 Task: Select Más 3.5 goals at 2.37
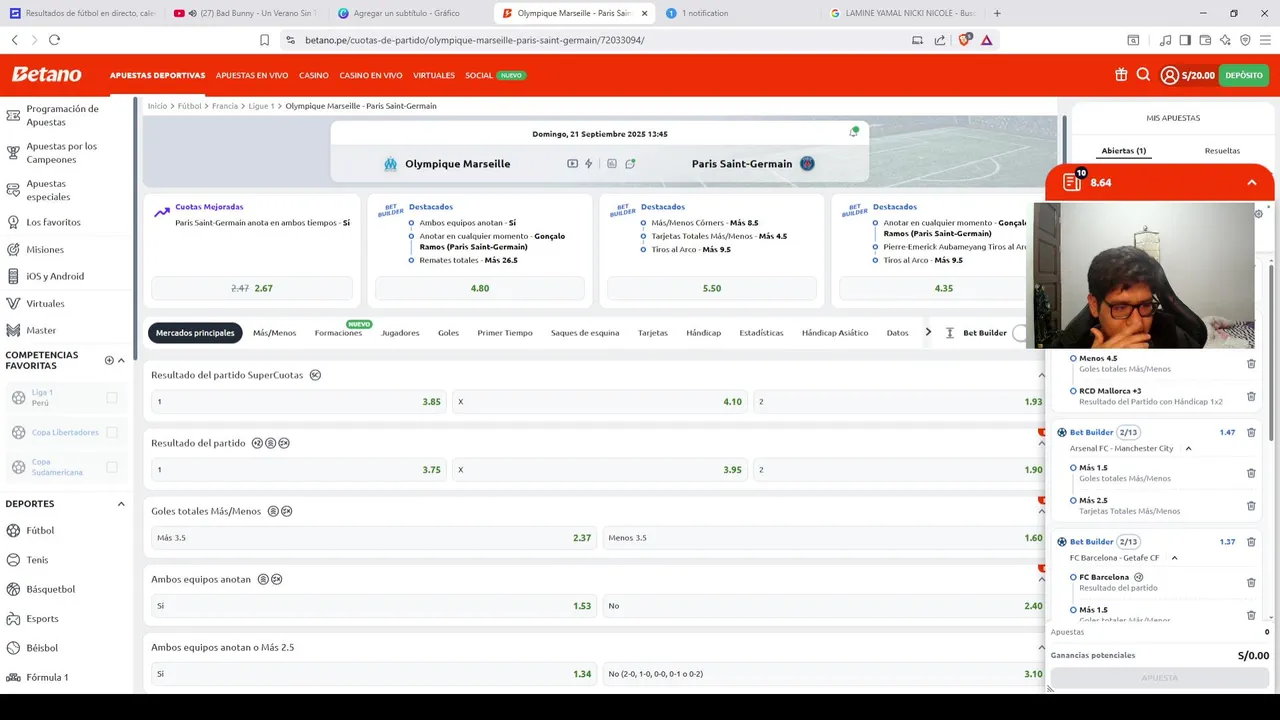click(374, 537)
